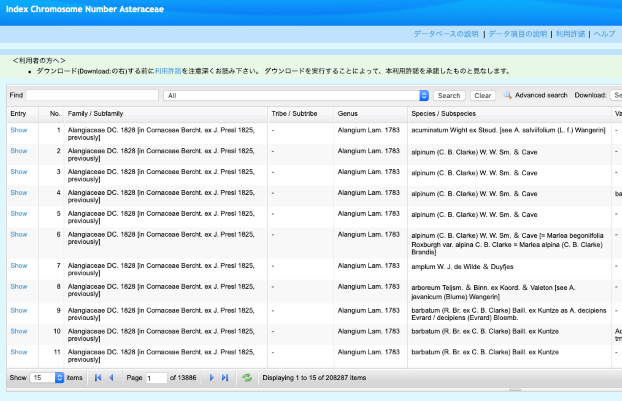Screen dimensions: 622x401
Task: Open データベースの説明 in the top menu
Action: click(x=446, y=34)
